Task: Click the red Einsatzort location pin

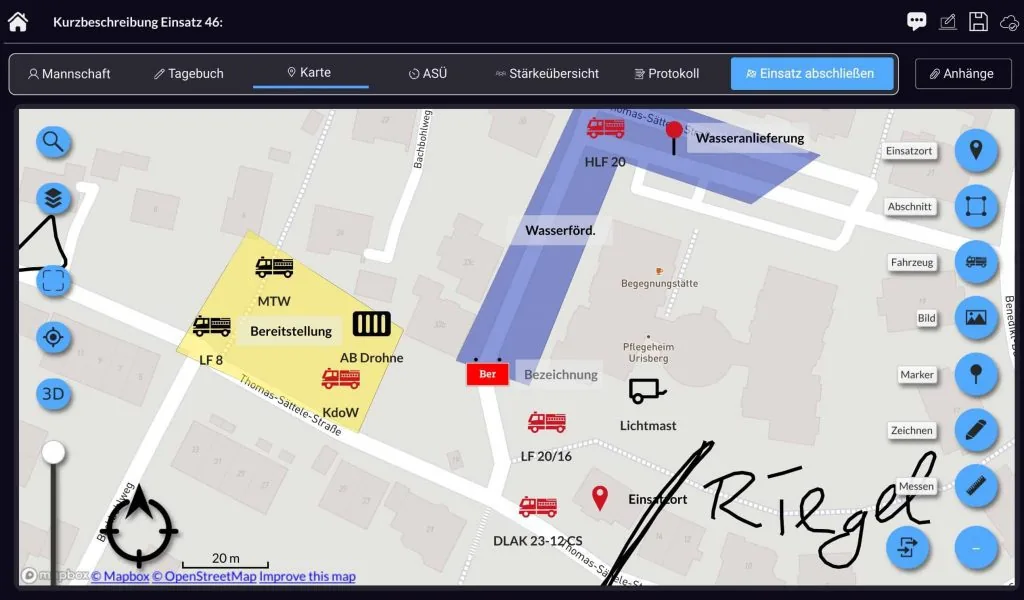Action: [x=600, y=498]
